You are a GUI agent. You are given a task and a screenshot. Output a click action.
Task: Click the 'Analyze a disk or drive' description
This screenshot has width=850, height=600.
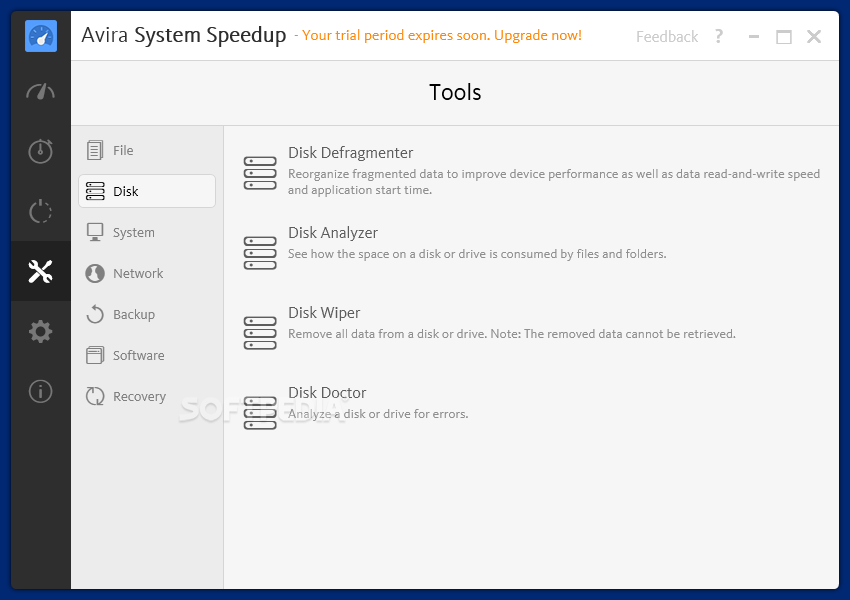click(378, 414)
